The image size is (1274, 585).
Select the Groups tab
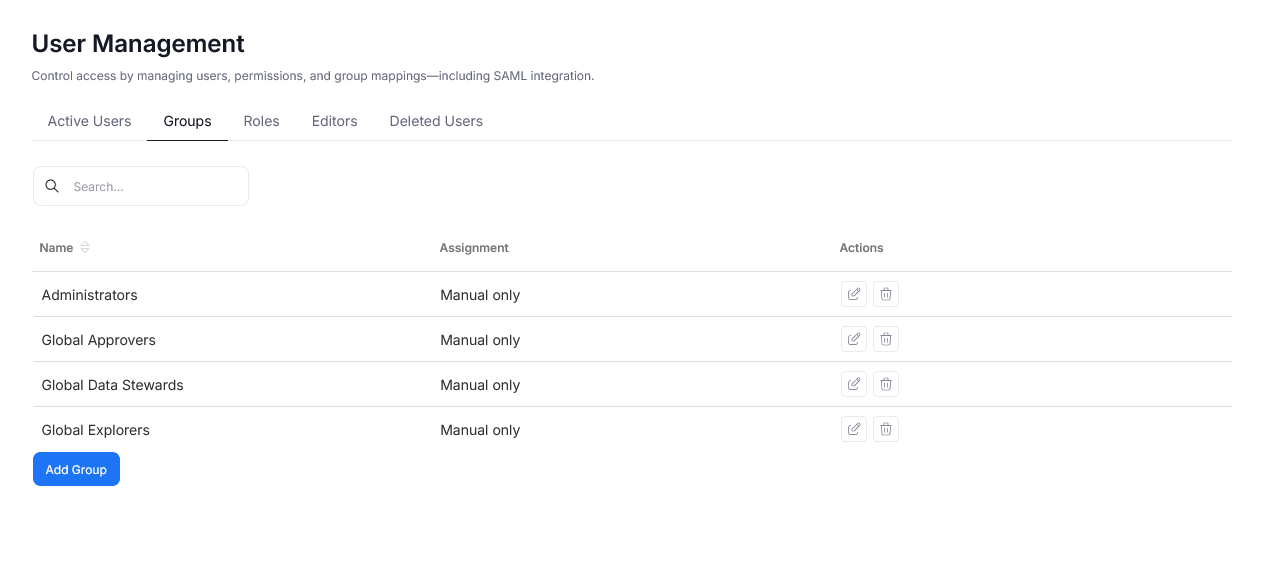(x=187, y=121)
